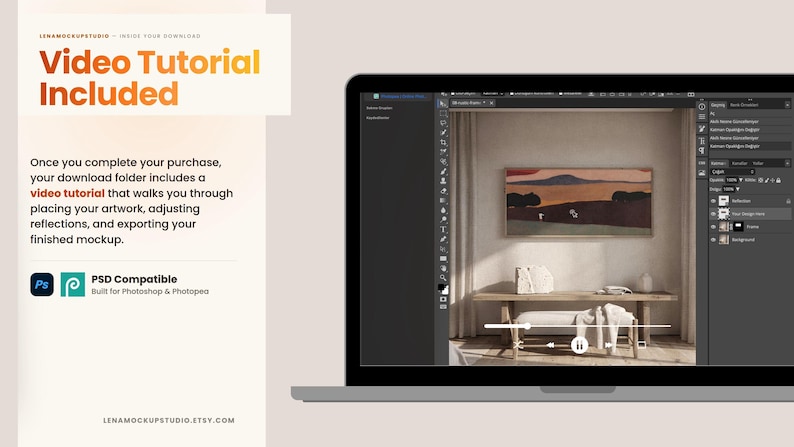Viewport: 794px width, 447px height.
Task: Switch to the Geçmiş (History) tab
Action: [718, 105]
